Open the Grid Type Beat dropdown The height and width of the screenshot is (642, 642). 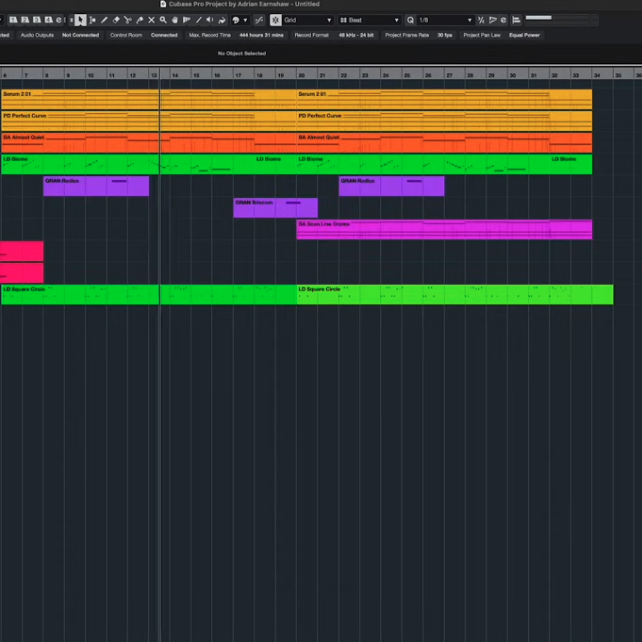pyautogui.click(x=369, y=20)
